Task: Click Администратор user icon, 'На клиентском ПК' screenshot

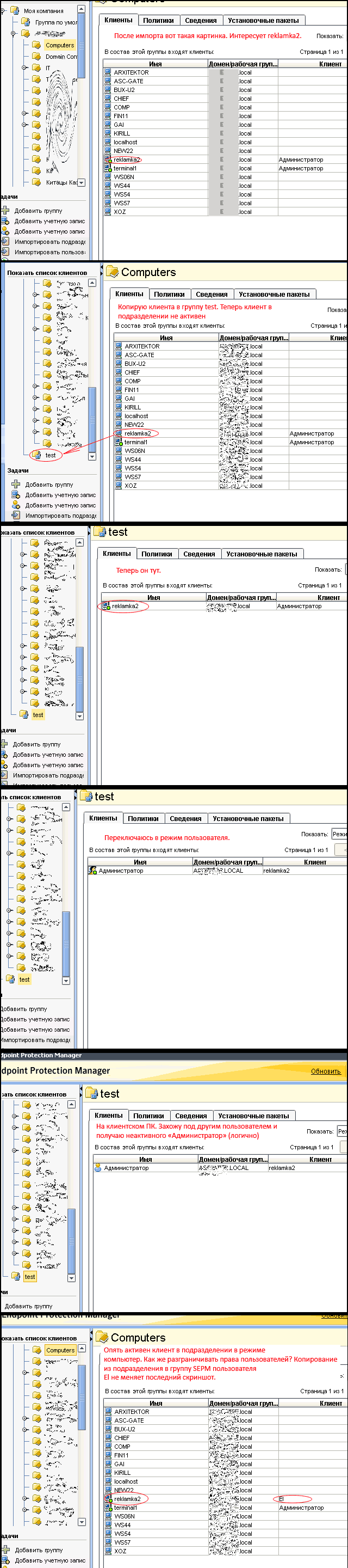Action: (x=98, y=1168)
